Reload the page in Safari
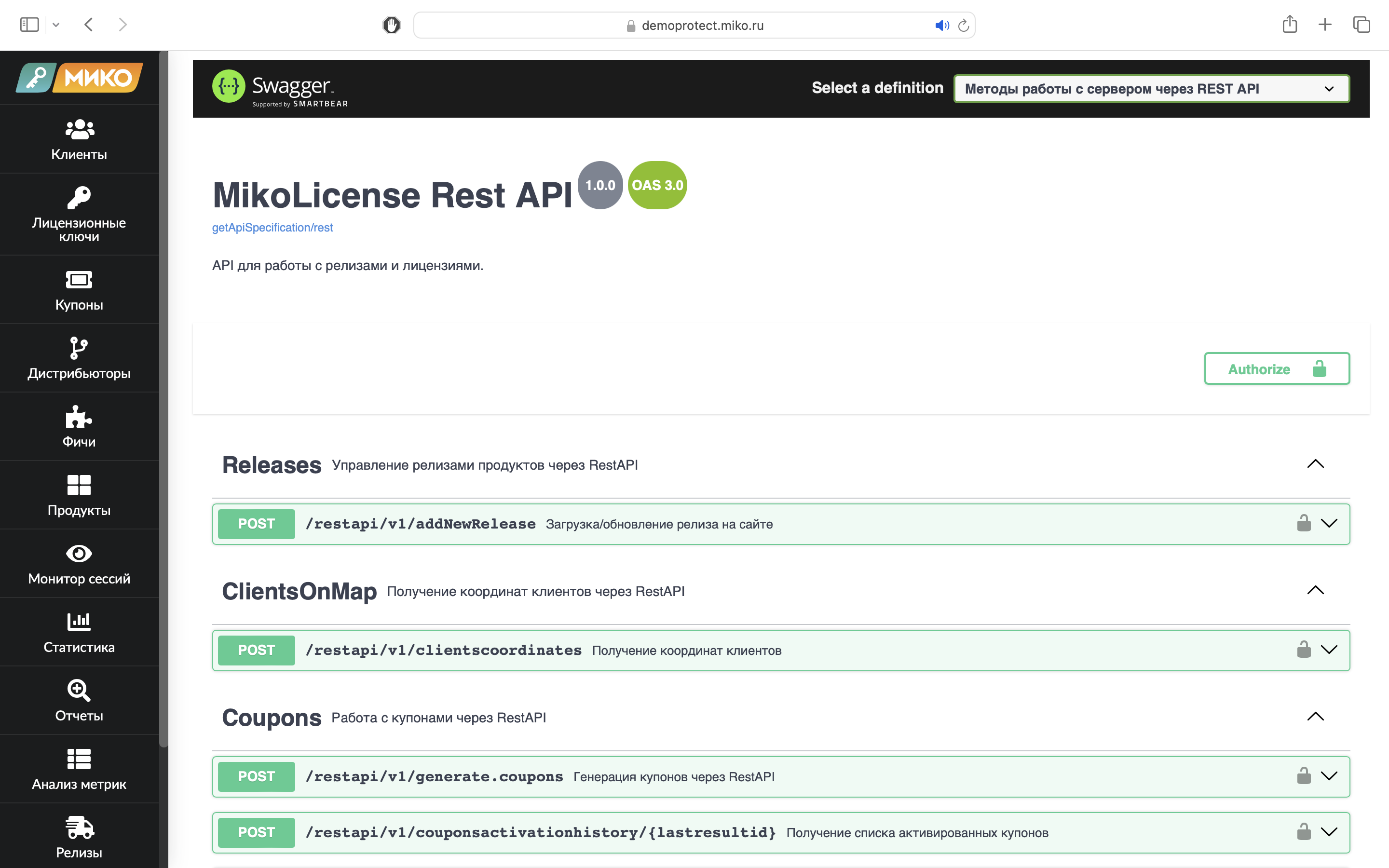Viewport: 1389px width, 868px height. pos(964,25)
